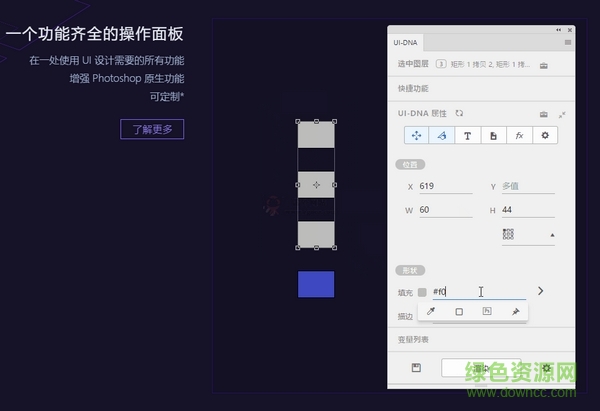Viewport: 600px width, 411px height.
Task: Collapse the UI-DNA 属性 section with arrows icon
Action: (x=562, y=114)
